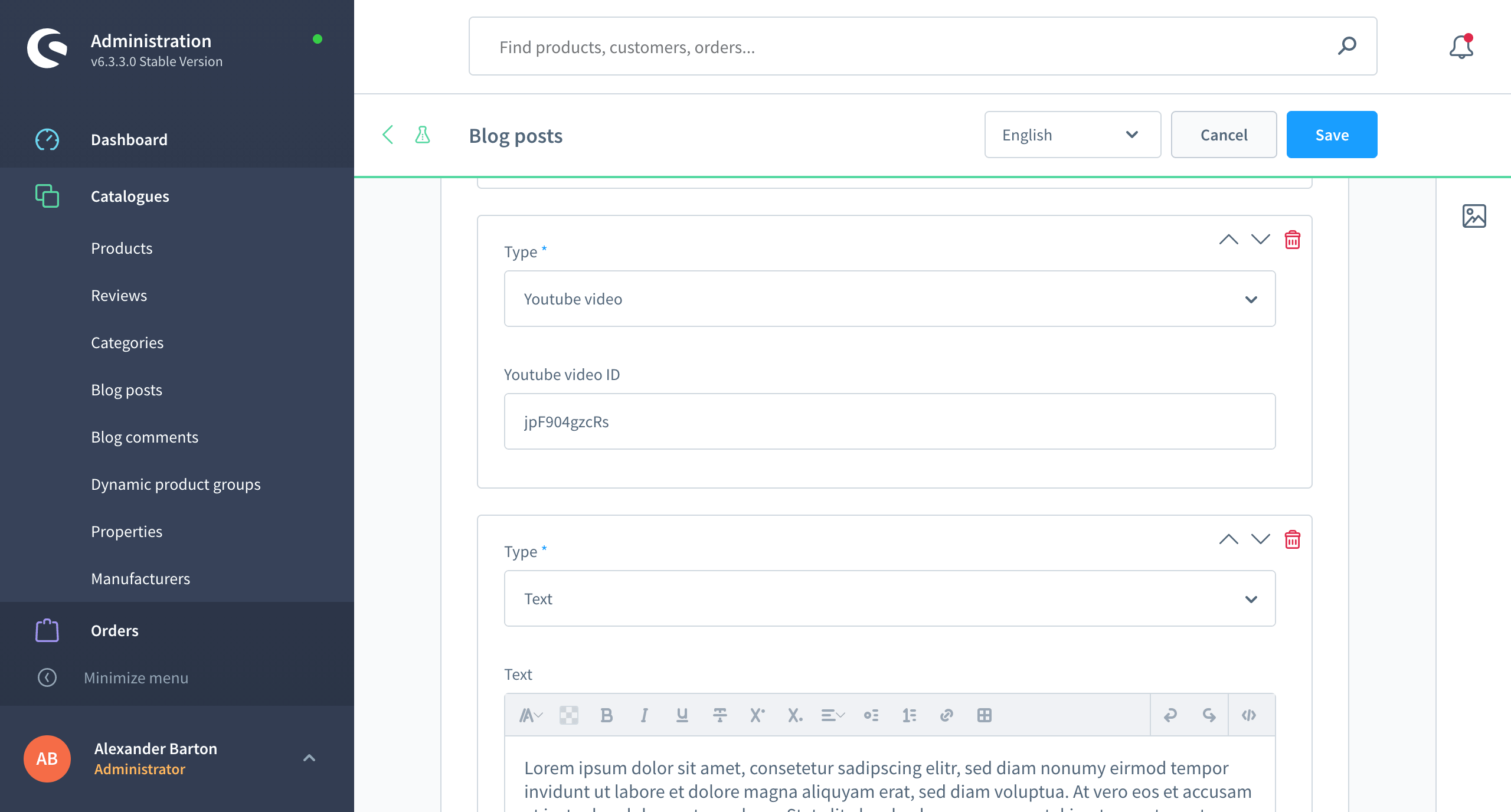The height and width of the screenshot is (812, 1511).
Task: Delete the Youtube video block
Action: [1292, 240]
